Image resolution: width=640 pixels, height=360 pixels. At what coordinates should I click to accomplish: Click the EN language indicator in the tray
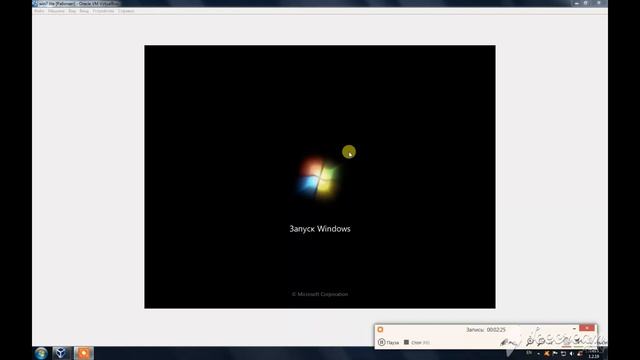click(x=529, y=353)
